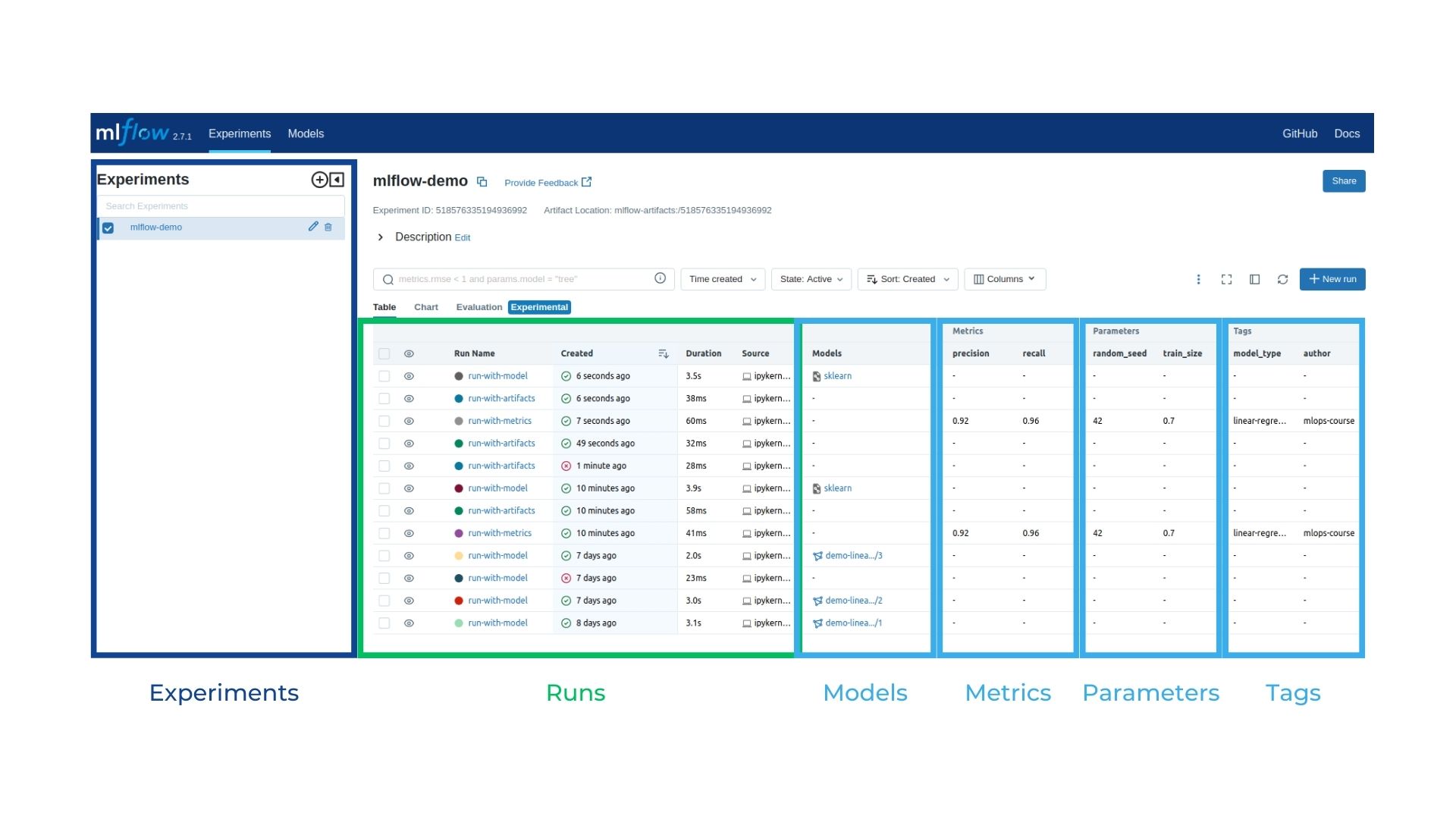Viewport: 1456px width, 819px height.
Task: Click the New run button
Action: coord(1332,279)
